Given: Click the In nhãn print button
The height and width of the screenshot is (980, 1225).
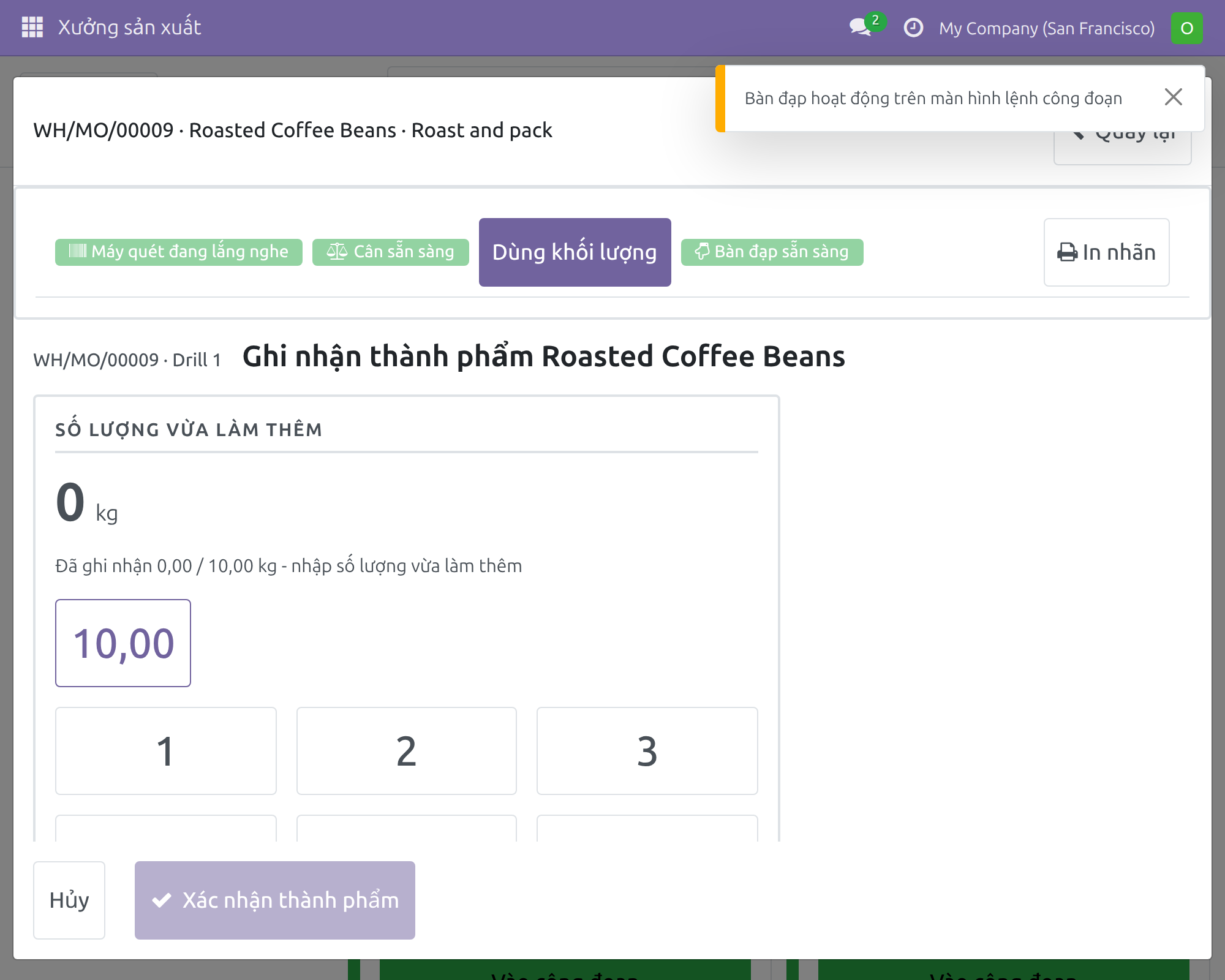Looking at the screenshot, I should pos(1106,252).
